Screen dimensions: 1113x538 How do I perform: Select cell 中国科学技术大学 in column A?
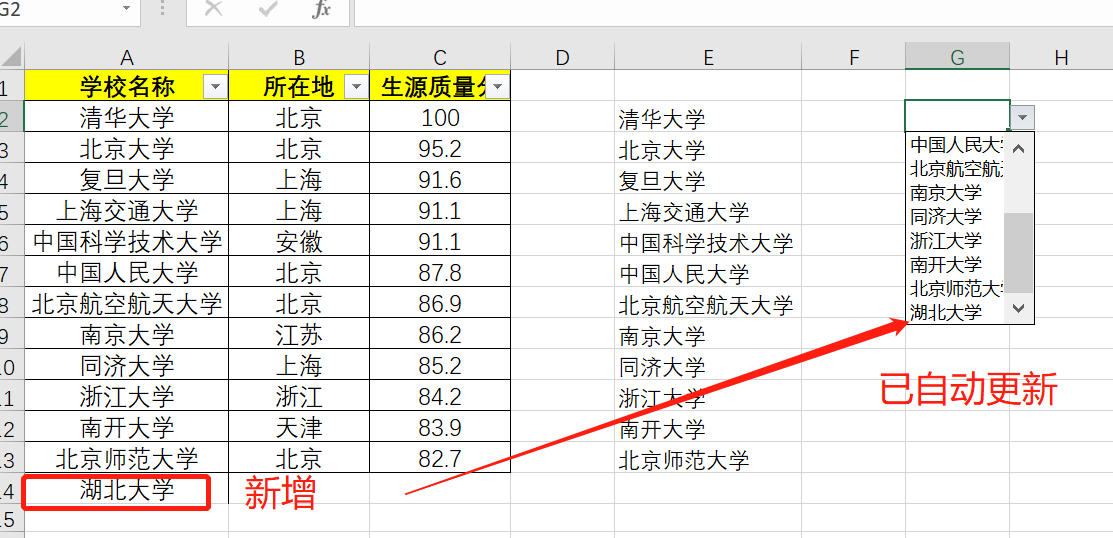[126, 241]
